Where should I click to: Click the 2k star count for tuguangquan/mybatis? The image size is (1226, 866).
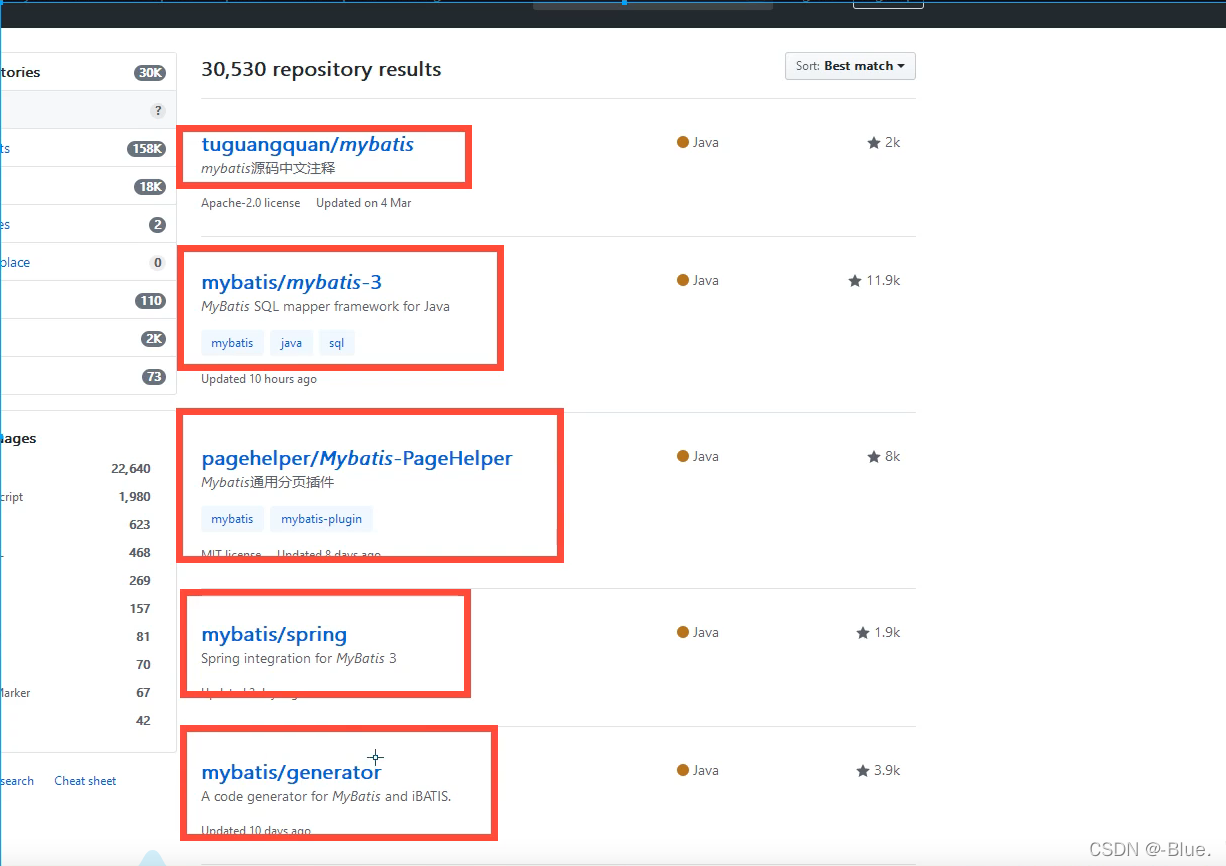pos(884,142)
